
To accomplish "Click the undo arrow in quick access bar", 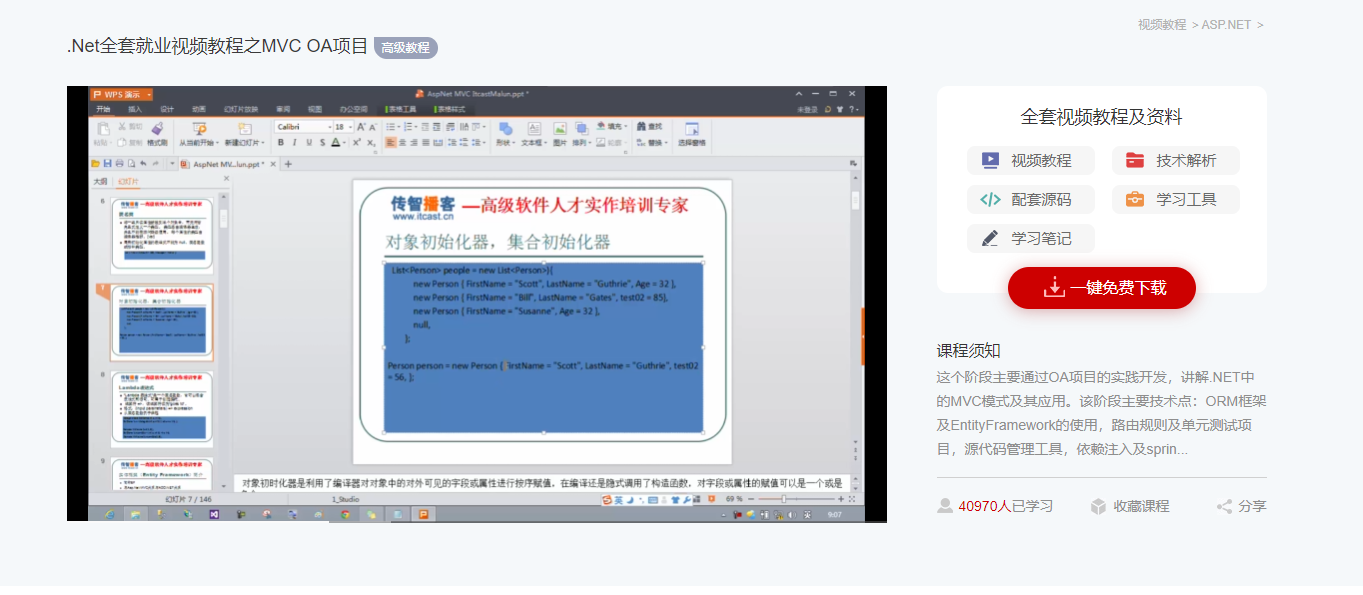I will click(x=143, y=163).
